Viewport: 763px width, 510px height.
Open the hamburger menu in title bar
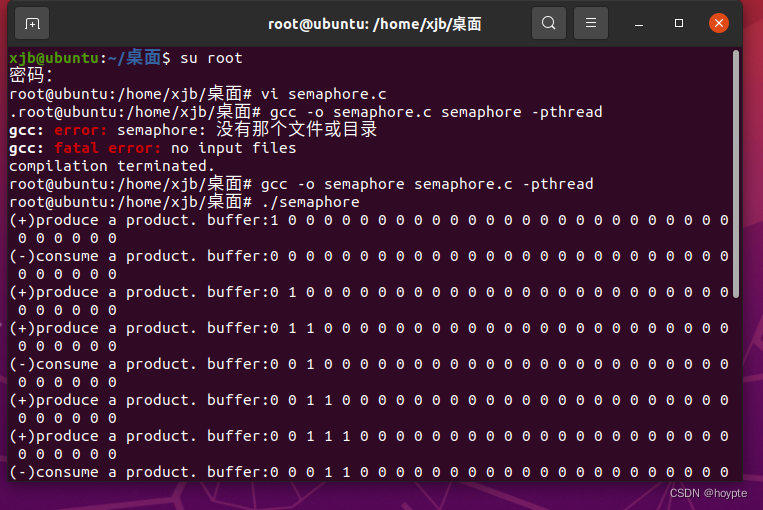591,23
